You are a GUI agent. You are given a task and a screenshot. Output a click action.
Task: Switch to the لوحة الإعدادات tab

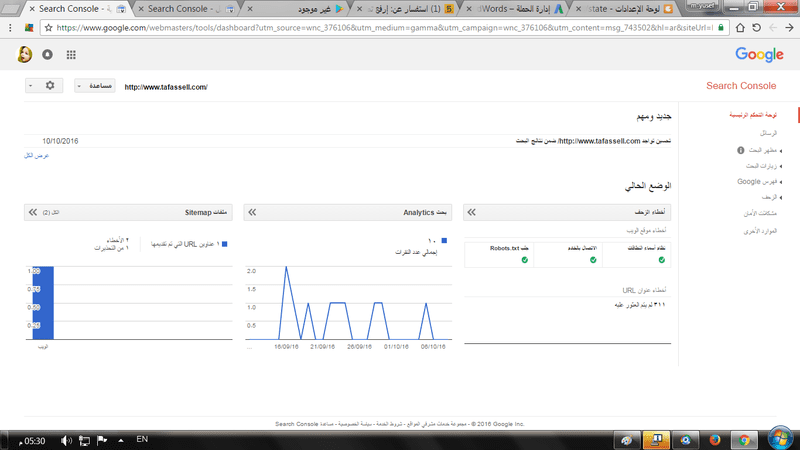pyautogui.click(x=625, y=9)
